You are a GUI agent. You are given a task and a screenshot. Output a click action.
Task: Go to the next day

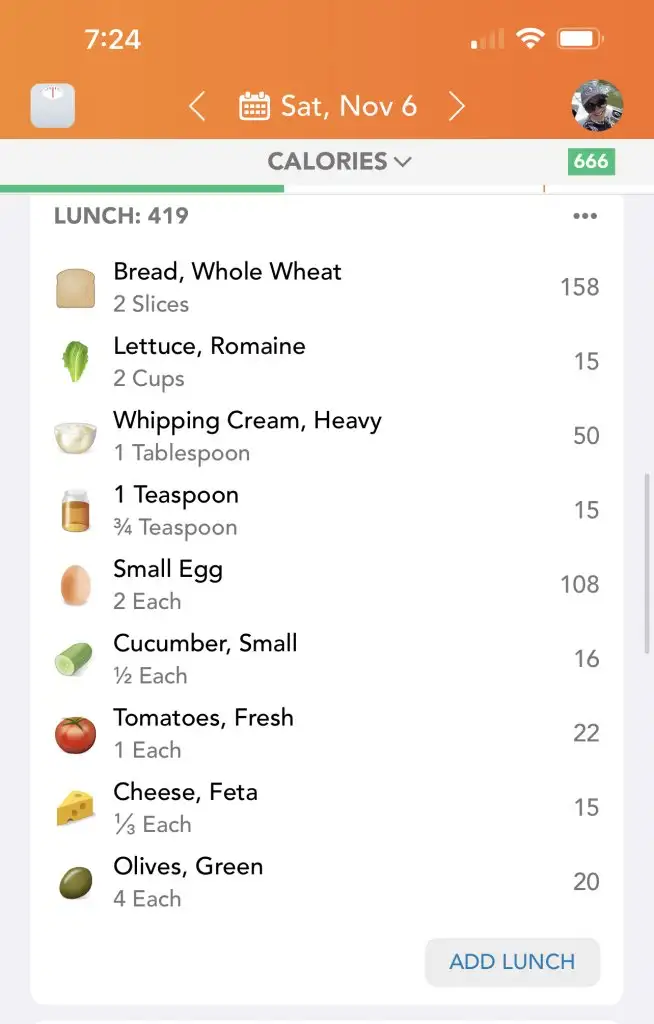click(457, 106)
